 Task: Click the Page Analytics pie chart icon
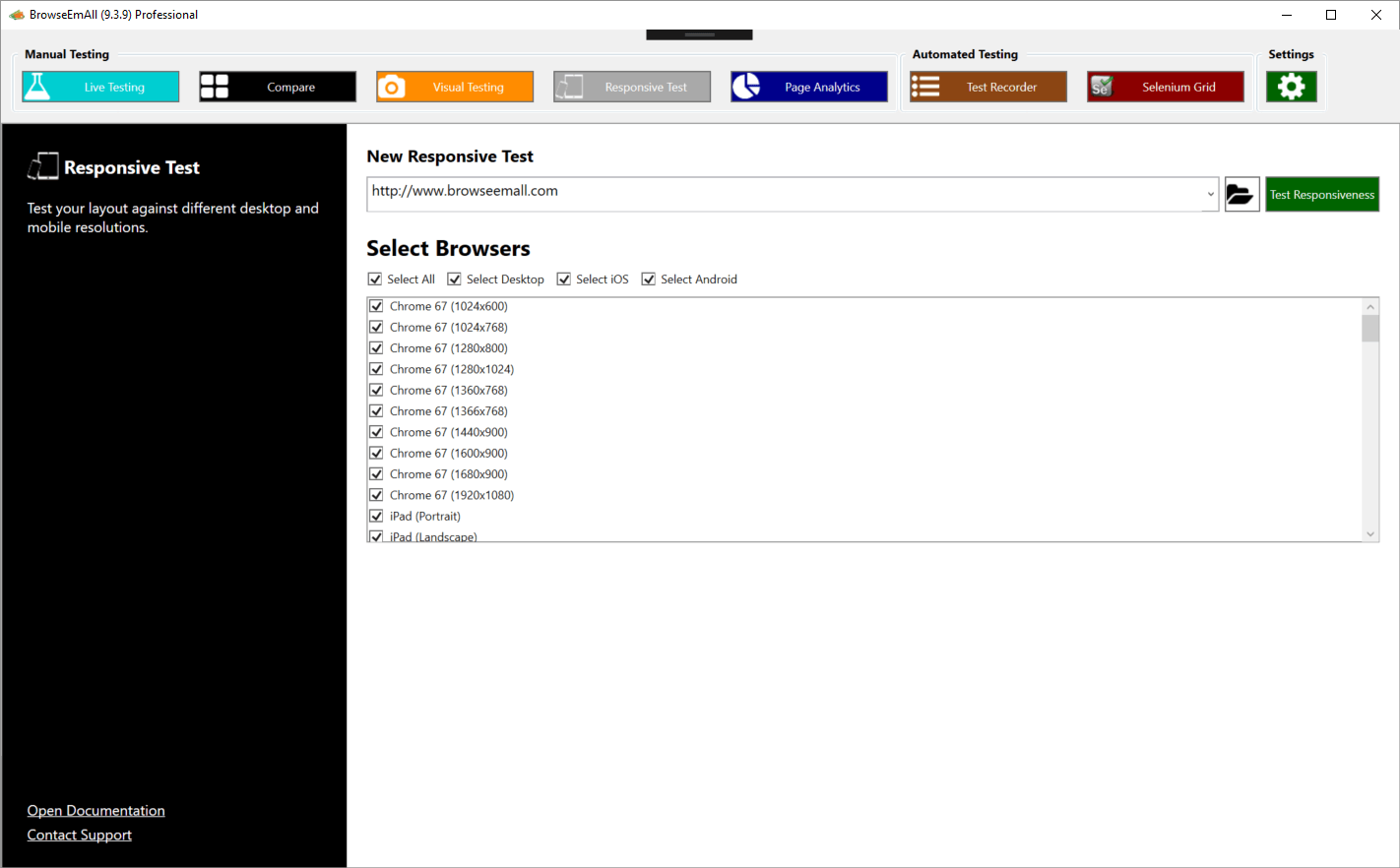coord(746,87)
